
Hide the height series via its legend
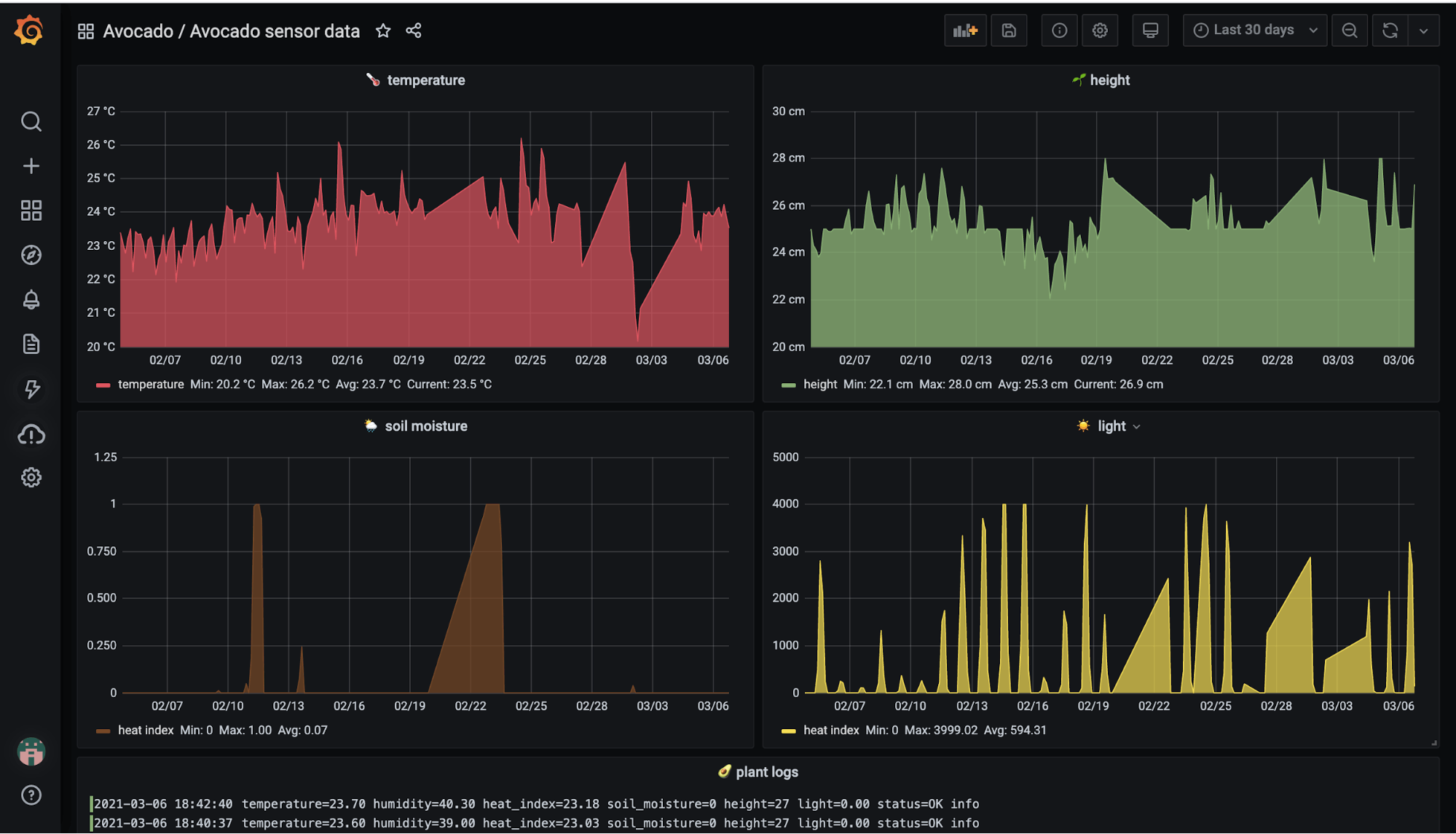tap(819, 384)
